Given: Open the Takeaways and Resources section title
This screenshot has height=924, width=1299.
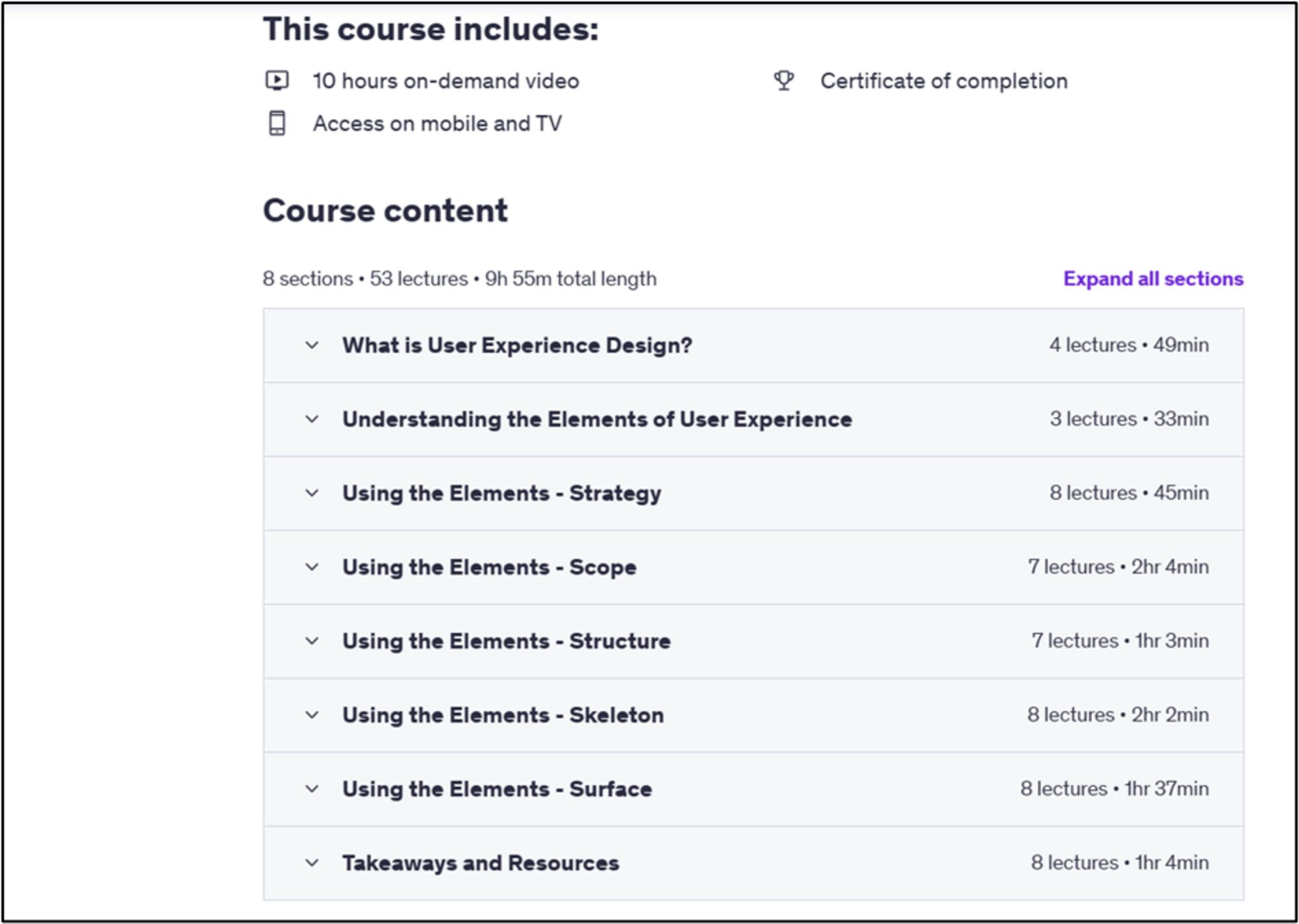Looking at the screenshot, I should (481, 863).
